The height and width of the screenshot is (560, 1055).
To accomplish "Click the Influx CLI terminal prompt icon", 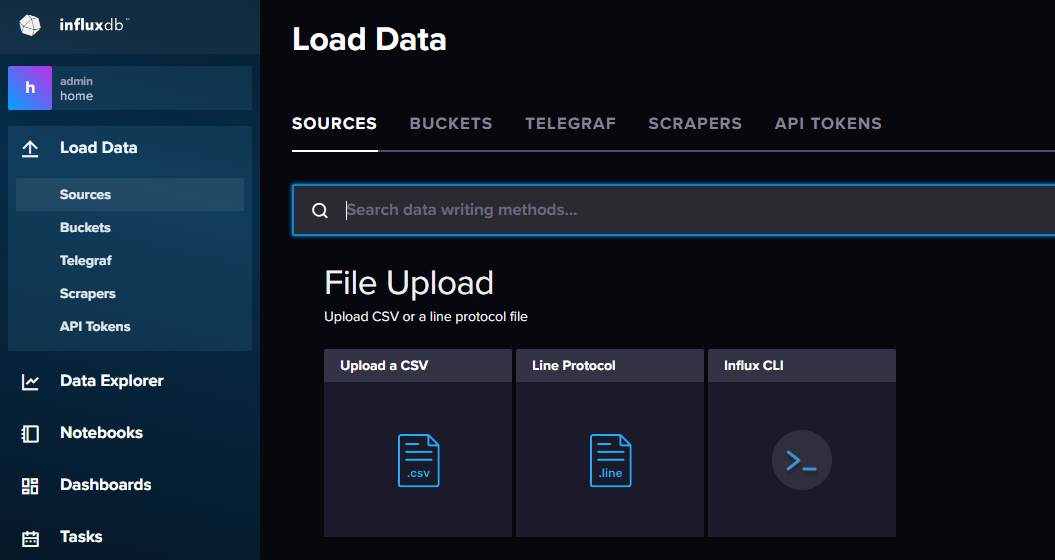I will pos(801,460).
